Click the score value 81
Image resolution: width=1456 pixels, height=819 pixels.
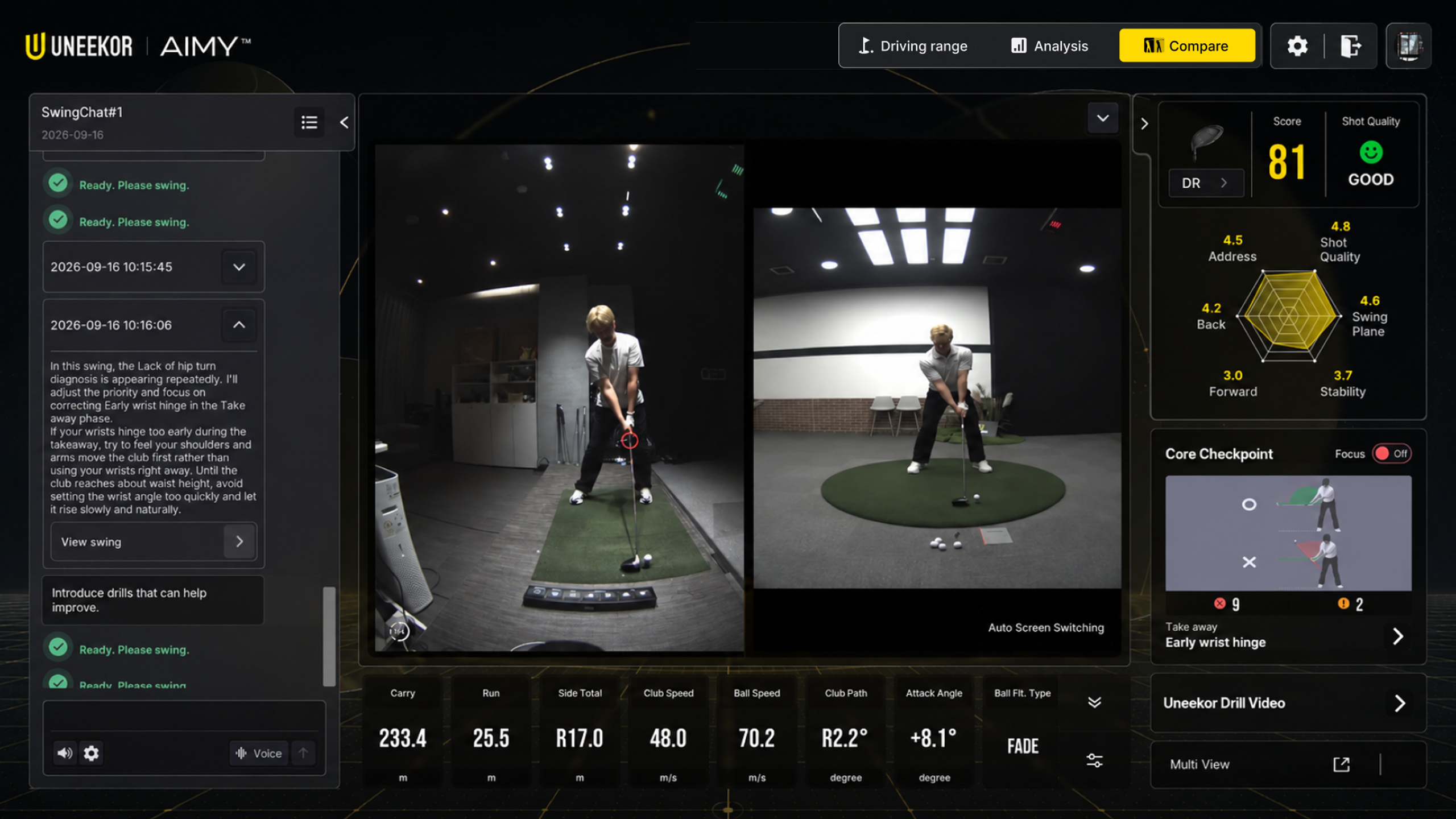coord(1287,162)
